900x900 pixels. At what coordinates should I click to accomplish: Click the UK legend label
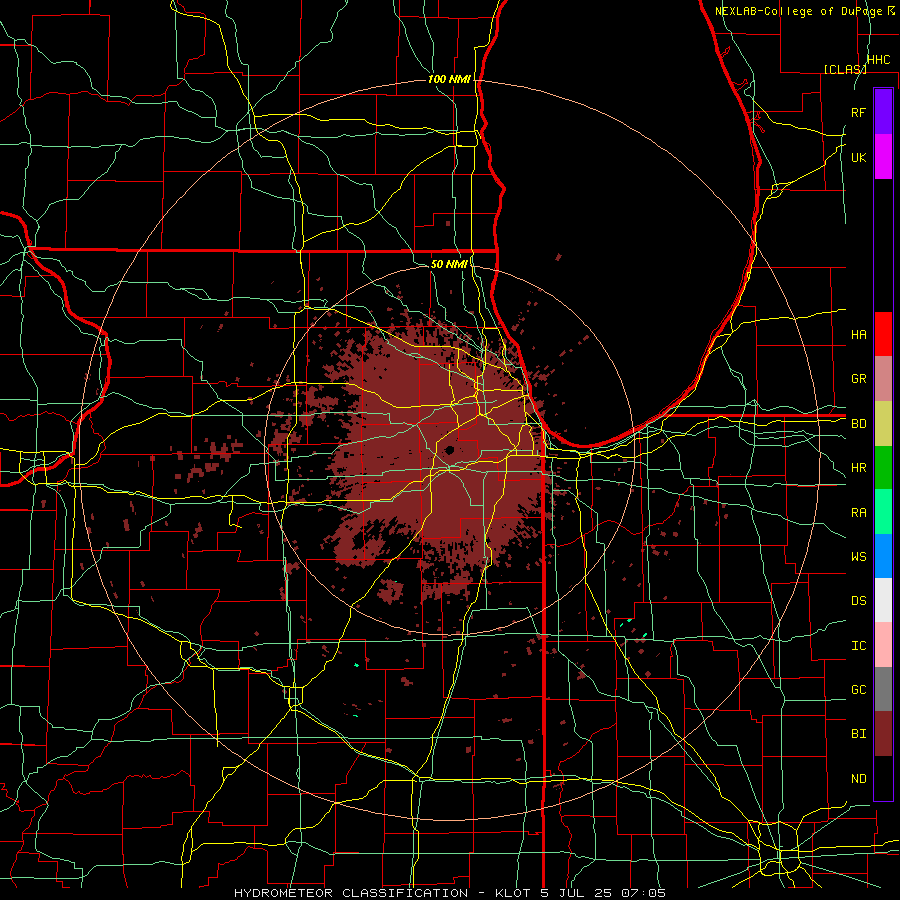click(858, 158)
